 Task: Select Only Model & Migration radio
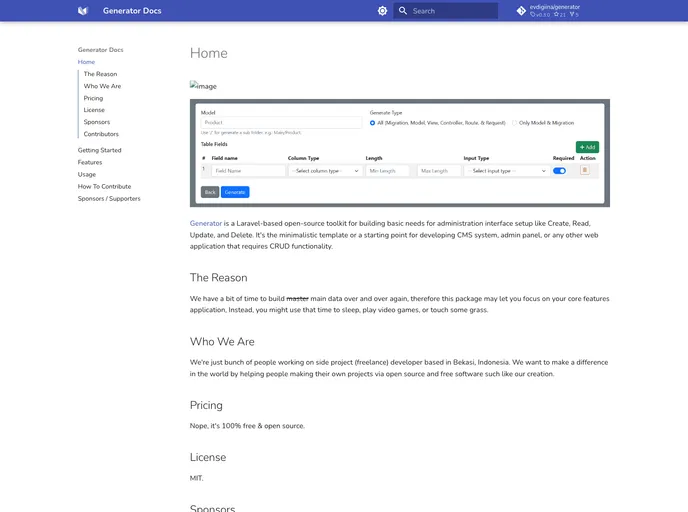[514, 123]
